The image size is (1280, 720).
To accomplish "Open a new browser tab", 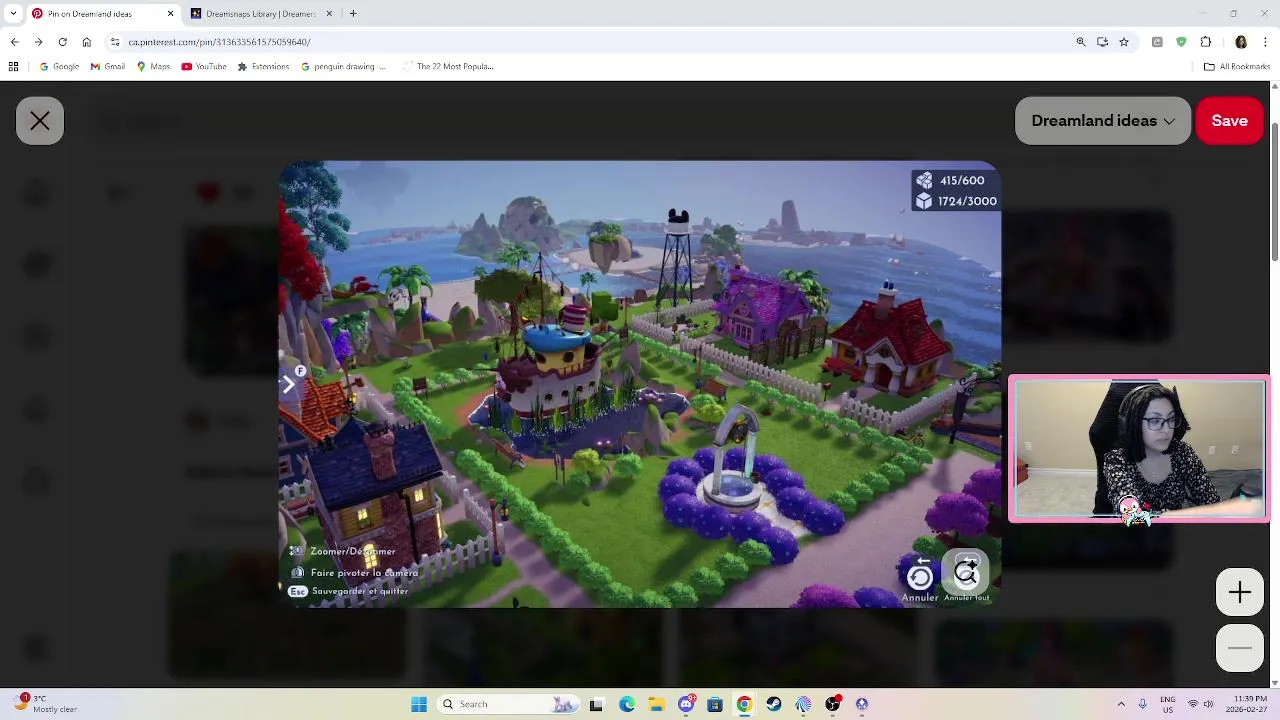I will [x=353, y=14].
